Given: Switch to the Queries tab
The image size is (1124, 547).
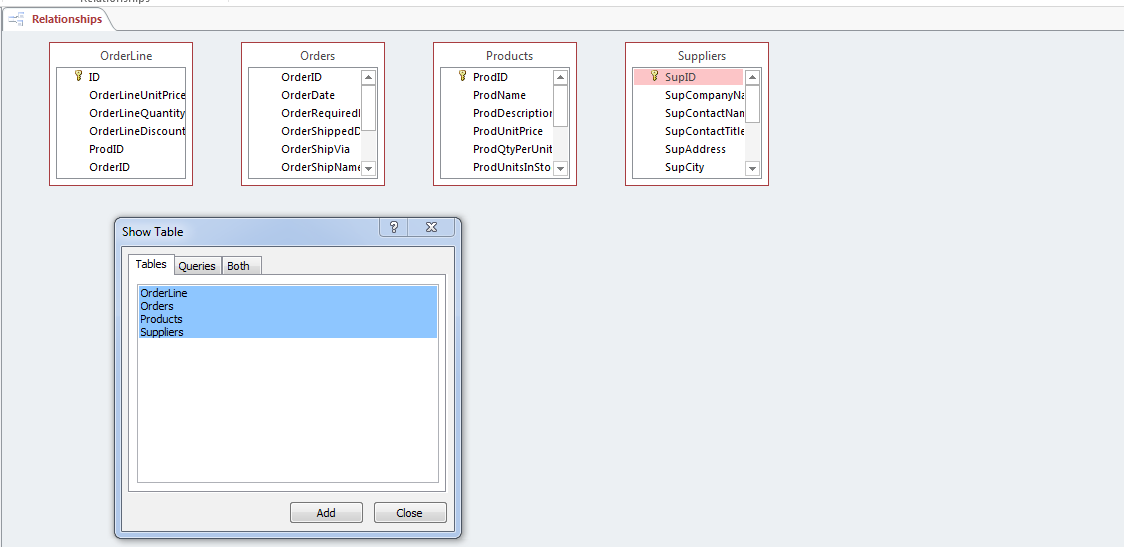Looking at the screenshot, I should pyautogui.click(x=197, y=266).
